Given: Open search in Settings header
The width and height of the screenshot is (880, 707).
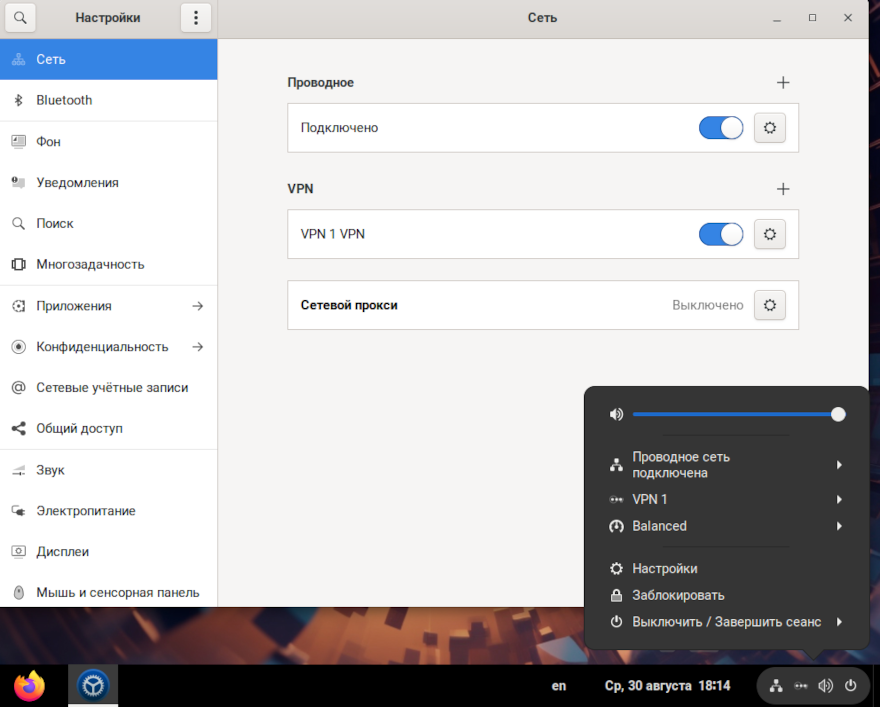Looking at the screenshot, I should coord(20,18).
